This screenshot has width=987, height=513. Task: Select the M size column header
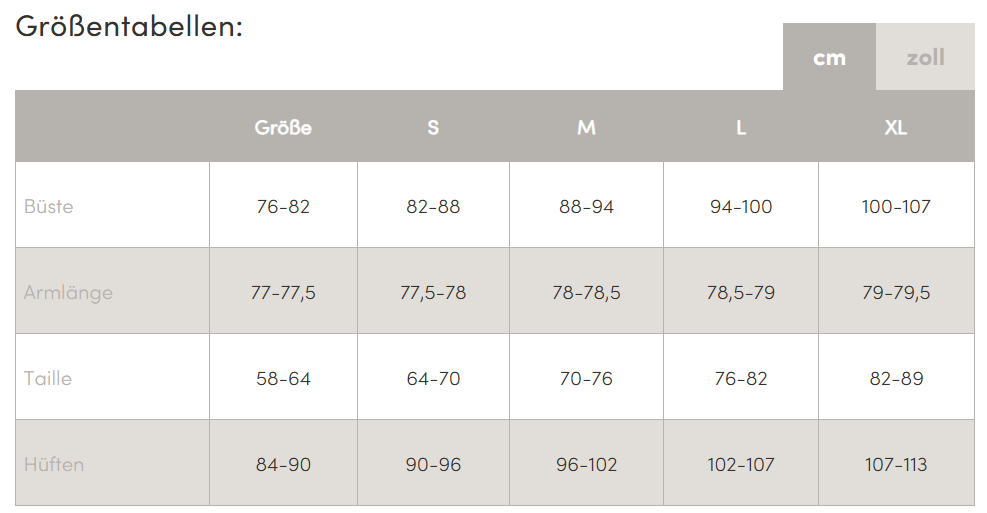586,128
